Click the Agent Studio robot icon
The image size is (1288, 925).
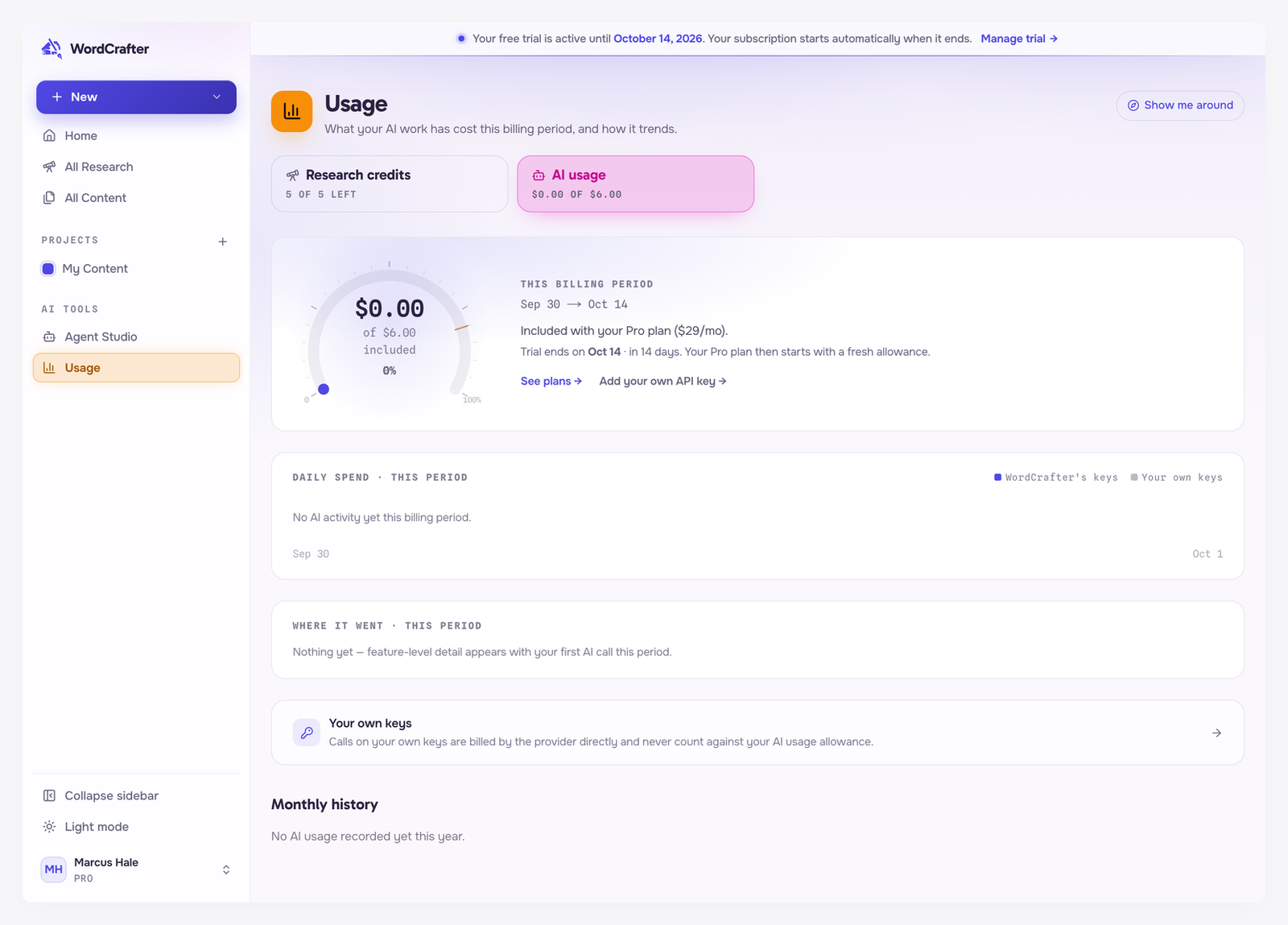pyautogui.click(x=49, y=337)
